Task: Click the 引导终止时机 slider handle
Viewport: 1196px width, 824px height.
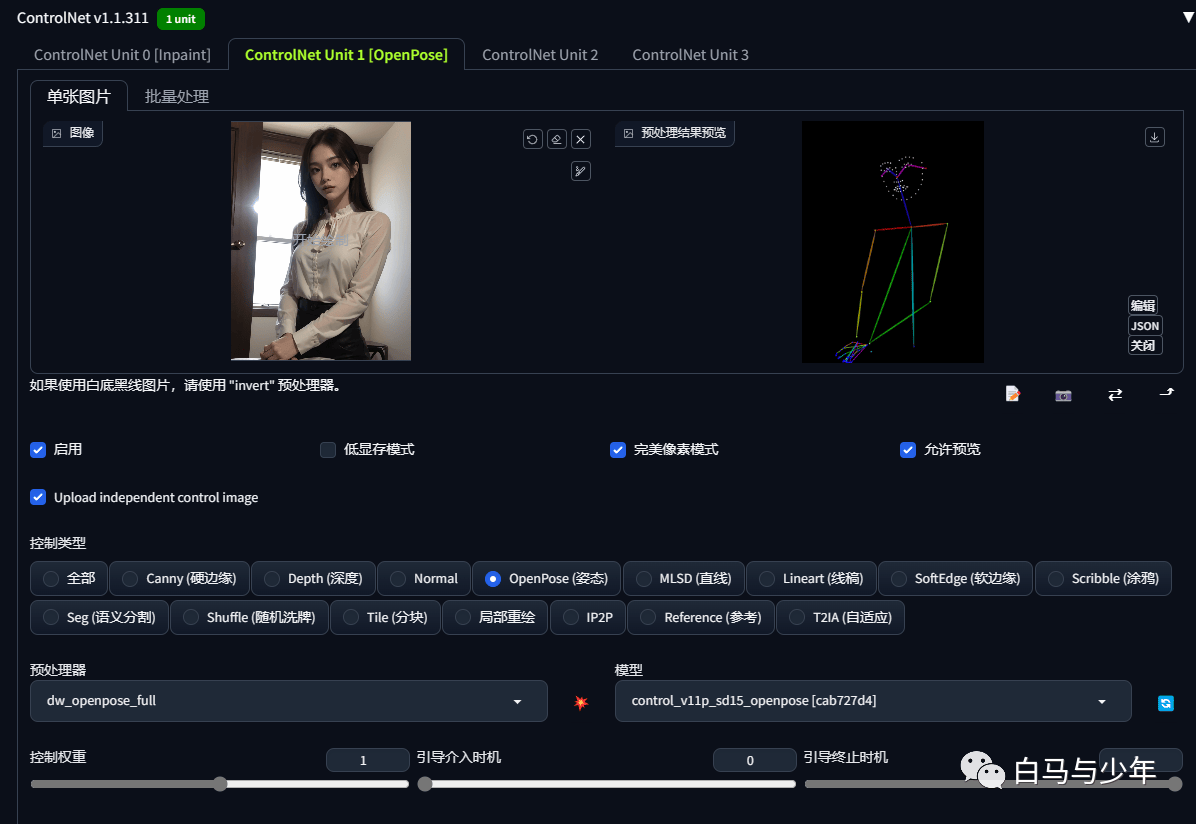Action: [x=1175, y=784]
